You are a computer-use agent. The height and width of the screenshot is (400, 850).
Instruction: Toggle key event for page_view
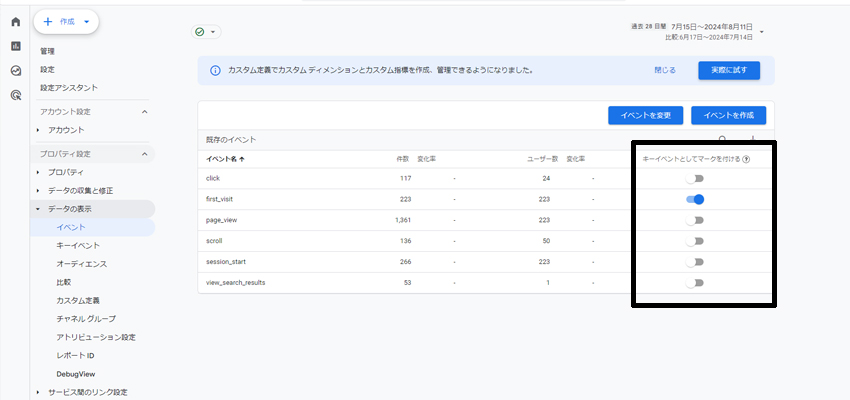694,220
